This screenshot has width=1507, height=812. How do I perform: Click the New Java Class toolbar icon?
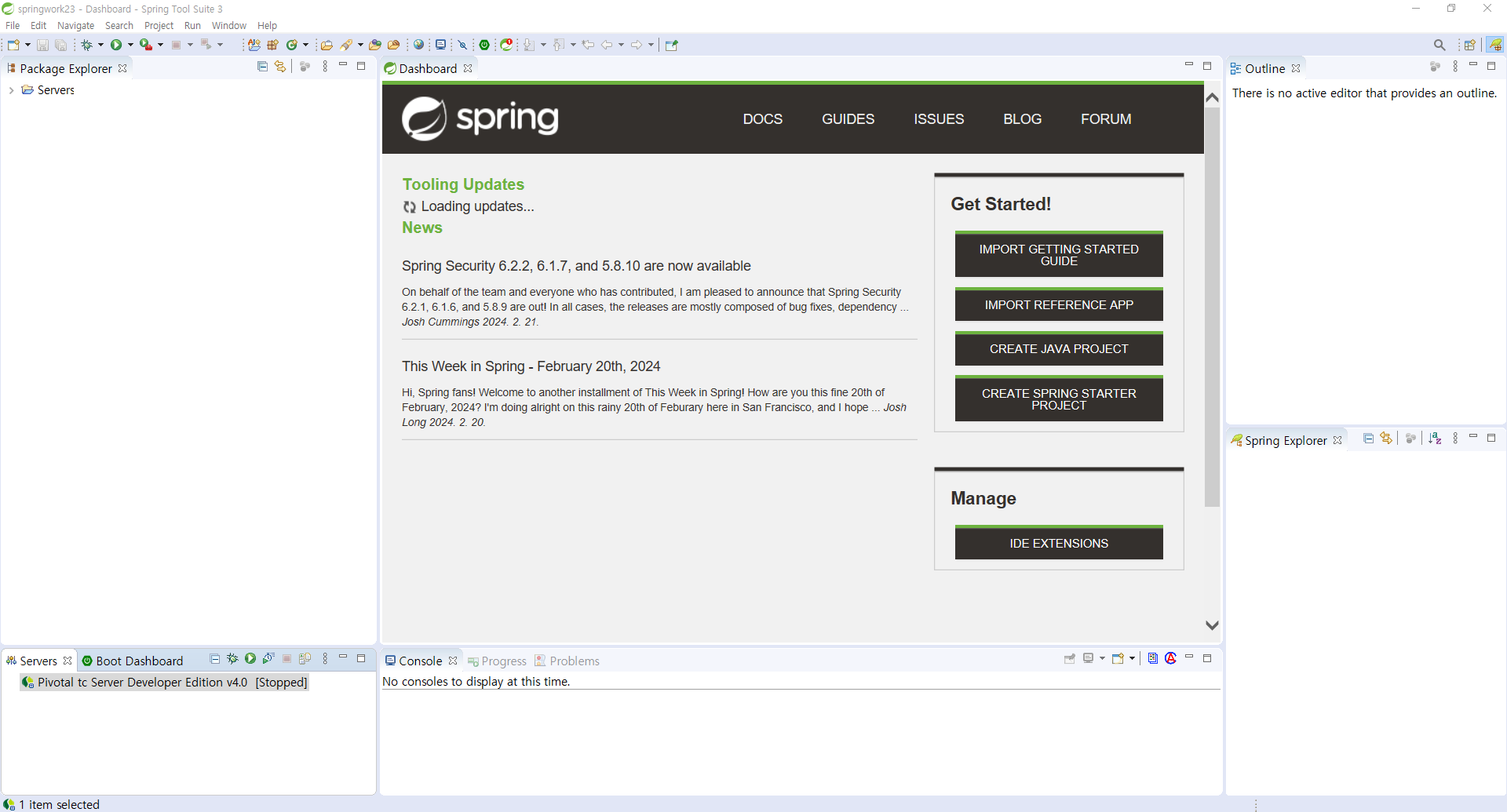pos(292,45)
